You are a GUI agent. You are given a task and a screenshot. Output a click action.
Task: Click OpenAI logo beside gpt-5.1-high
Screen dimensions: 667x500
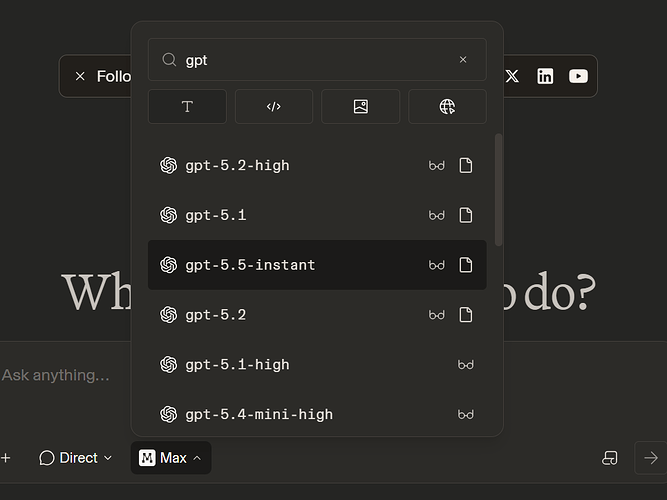coord(168,365)
